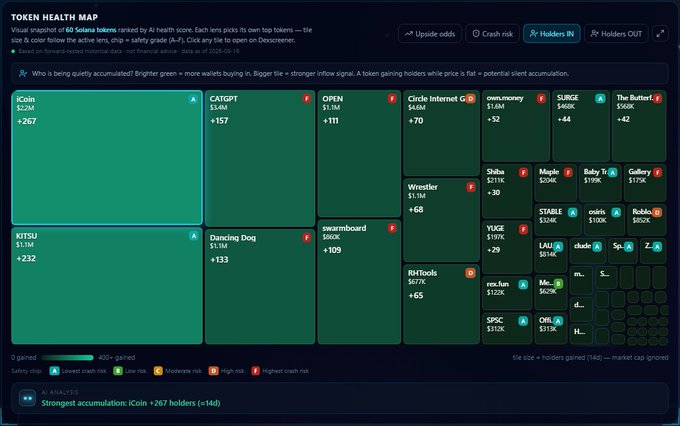The width and height of the screenshot is (680, 426).
Task: Click the A safety chip on osiris
Action: point(616,213)
